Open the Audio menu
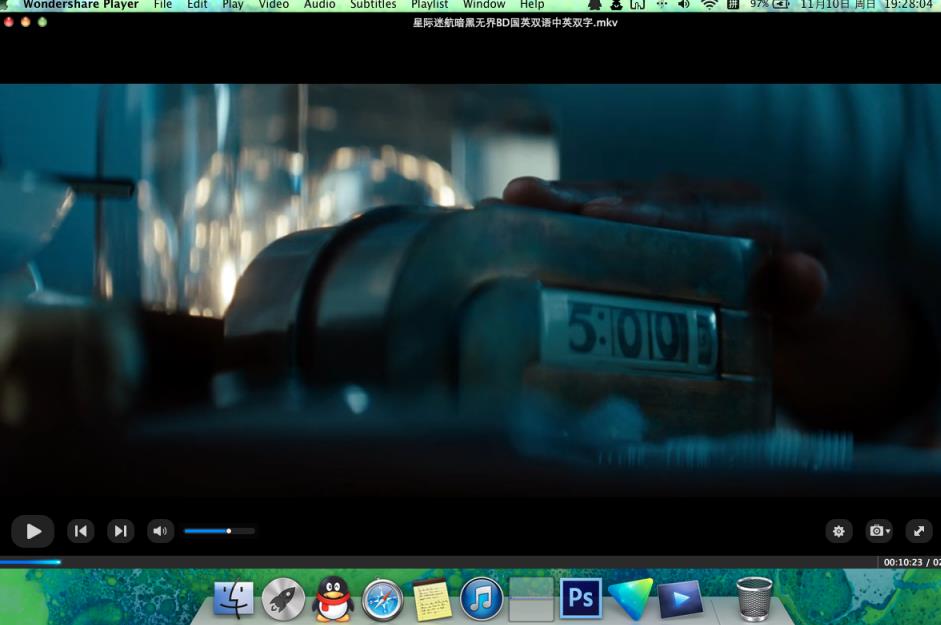Screen dimensions: 941x625 coord(320,5)
